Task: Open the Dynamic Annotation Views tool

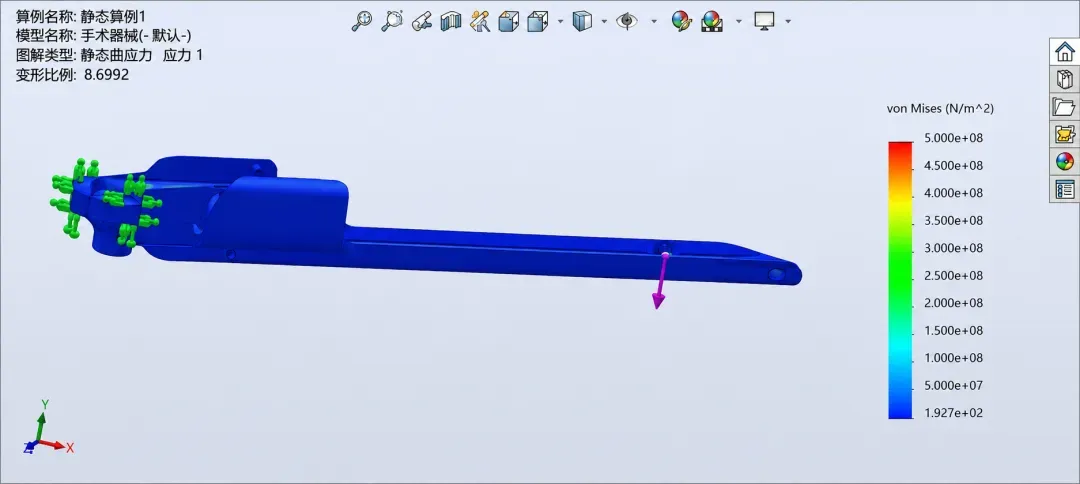Action: point(479,21)
